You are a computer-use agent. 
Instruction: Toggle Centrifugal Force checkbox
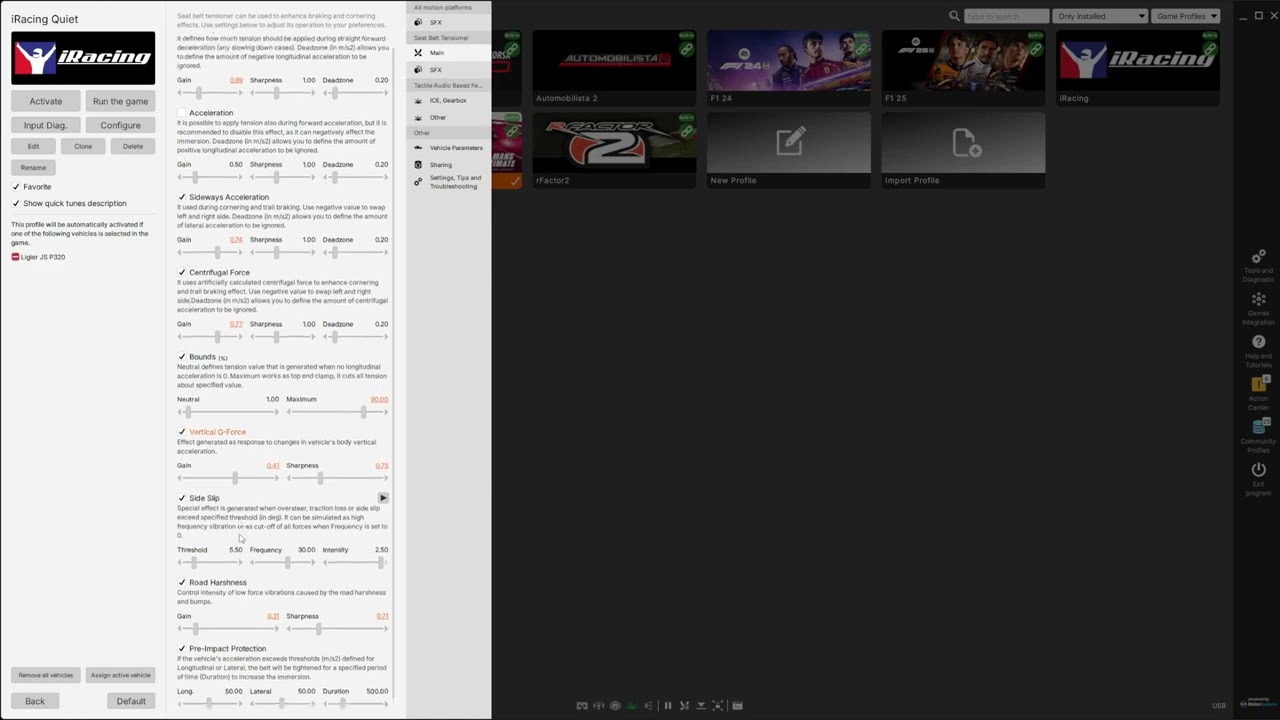(x=182, y=272)
